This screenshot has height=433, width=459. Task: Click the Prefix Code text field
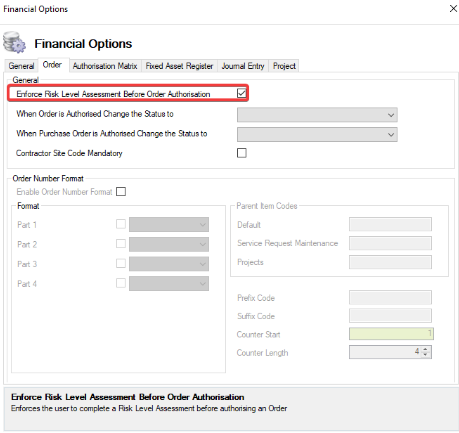point(390,297)
